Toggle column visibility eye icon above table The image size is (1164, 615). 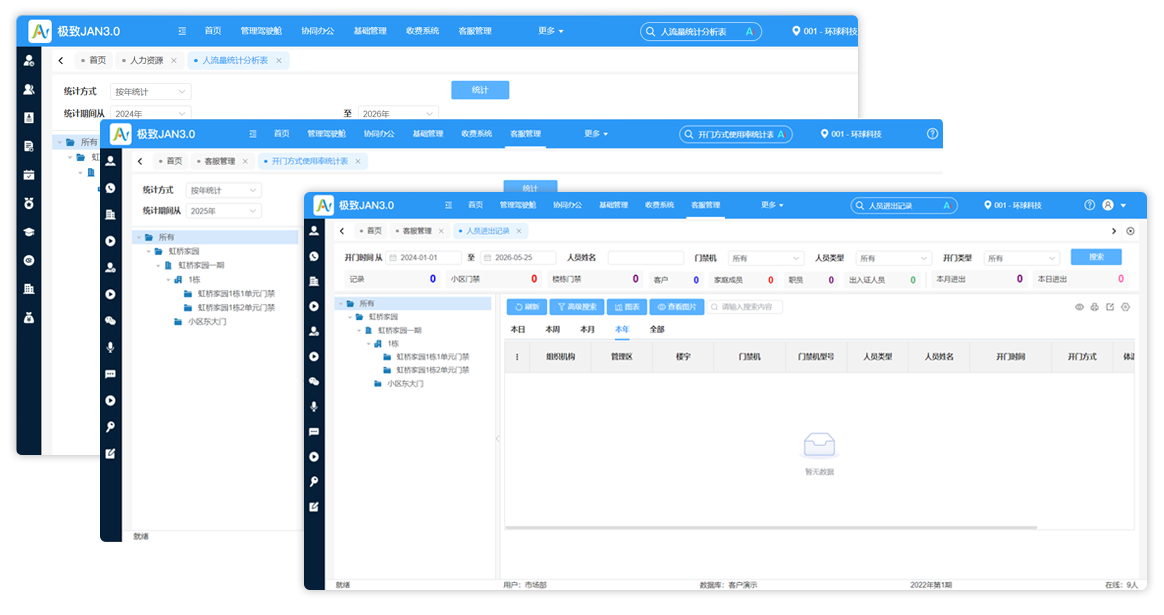(x=1079, y=307)
